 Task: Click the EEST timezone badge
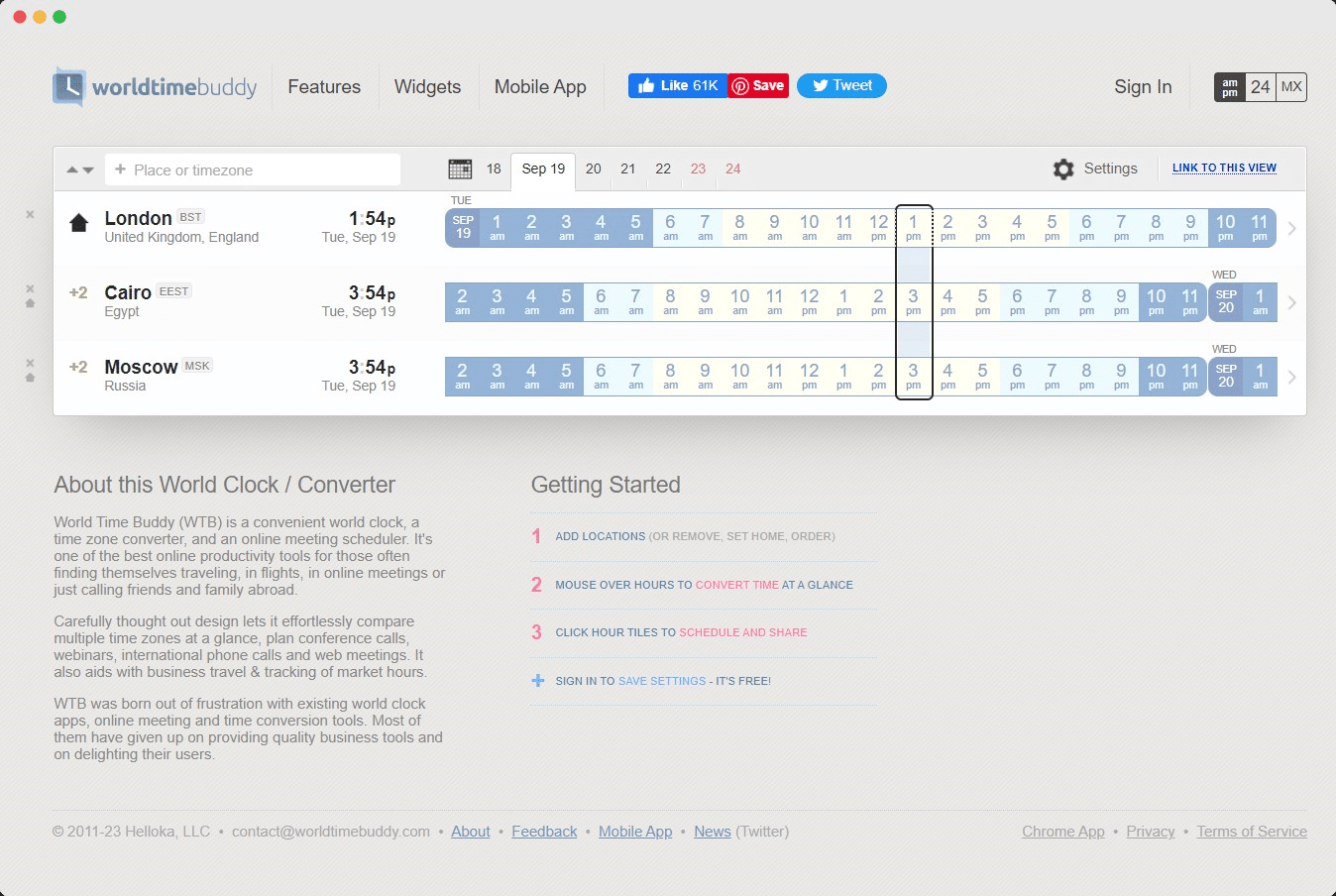point(173,291)
